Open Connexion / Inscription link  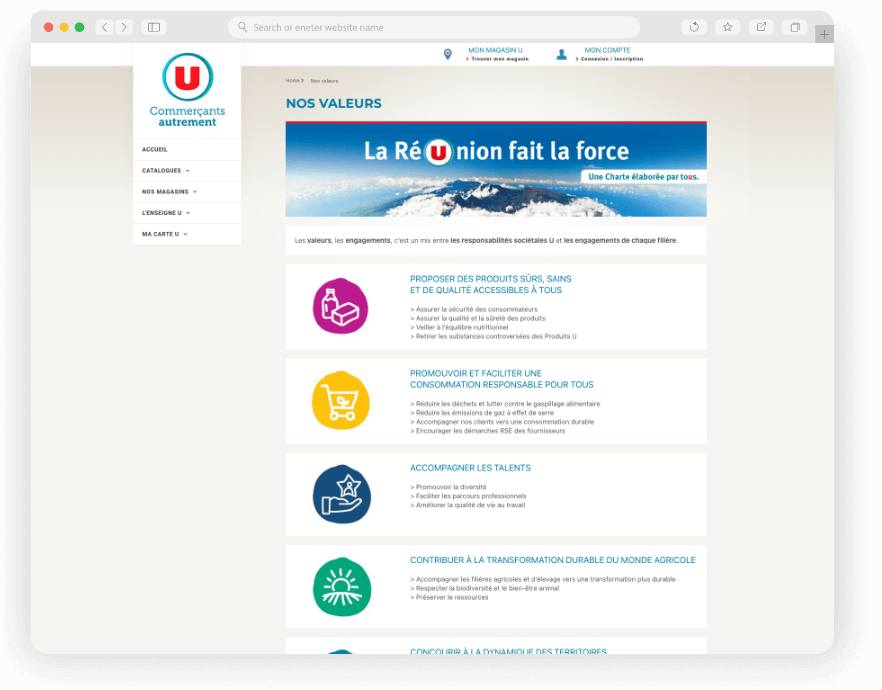pos(614,59)
